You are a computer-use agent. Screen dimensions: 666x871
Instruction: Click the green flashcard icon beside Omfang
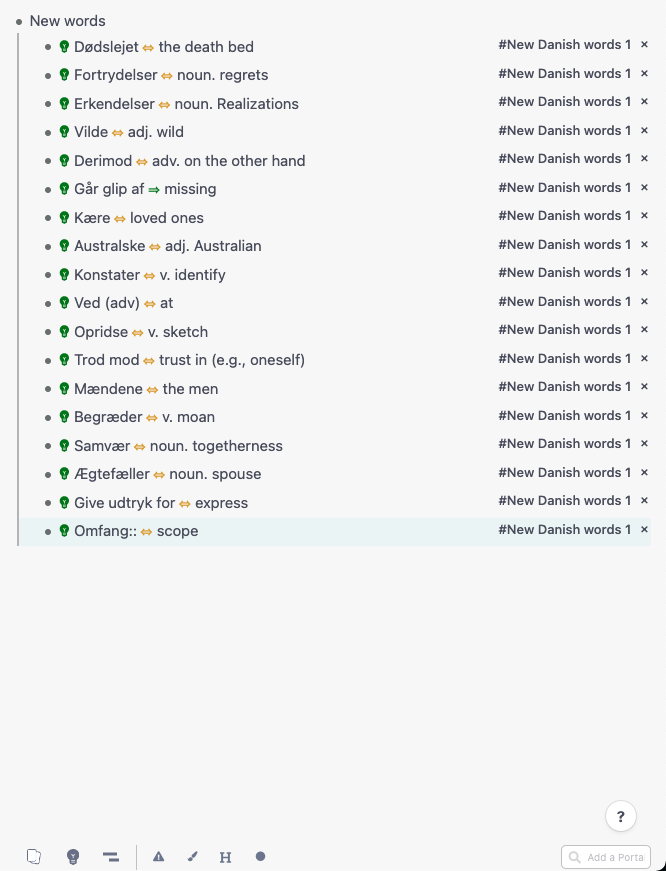tap(64, 531)
